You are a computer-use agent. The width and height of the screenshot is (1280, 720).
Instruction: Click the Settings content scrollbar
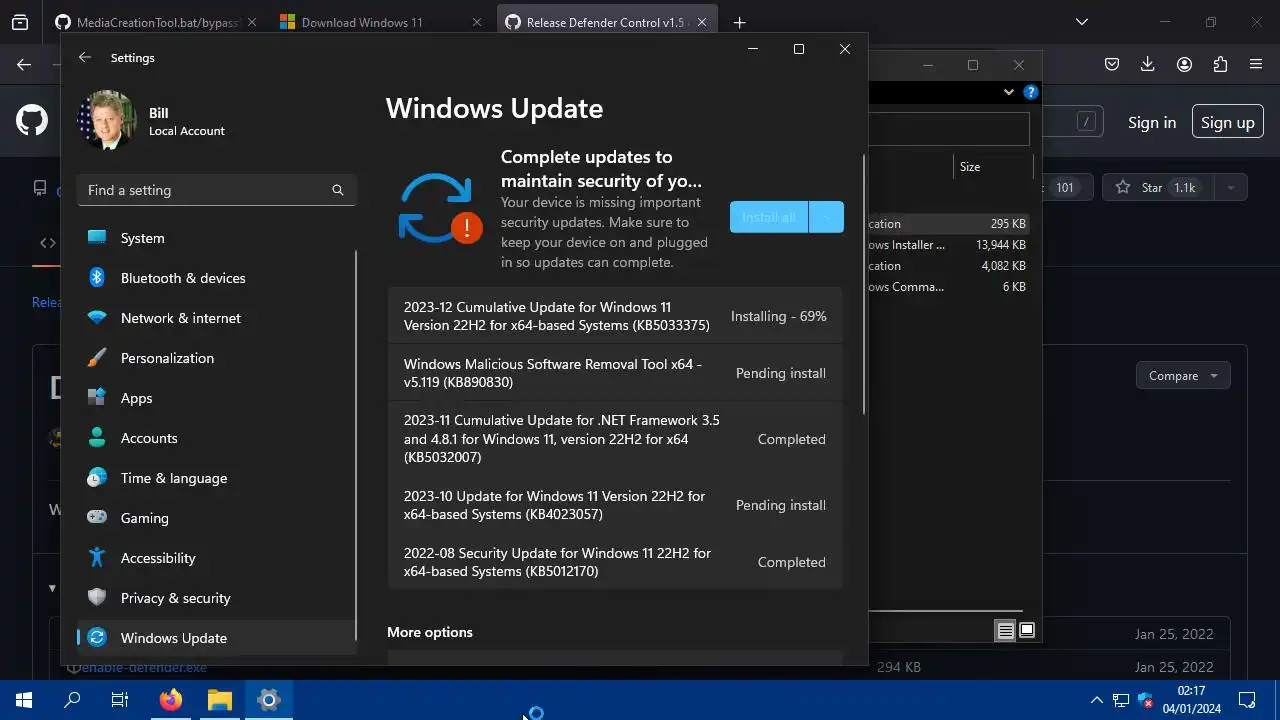(864, 284)
